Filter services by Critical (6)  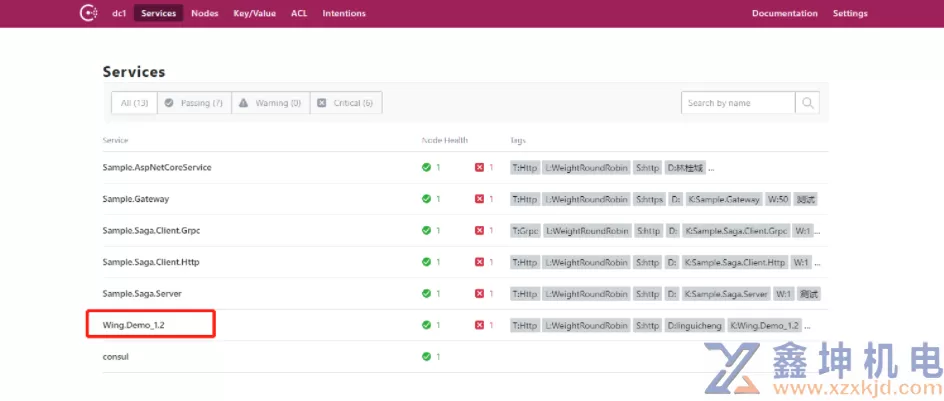pos(346,103)
